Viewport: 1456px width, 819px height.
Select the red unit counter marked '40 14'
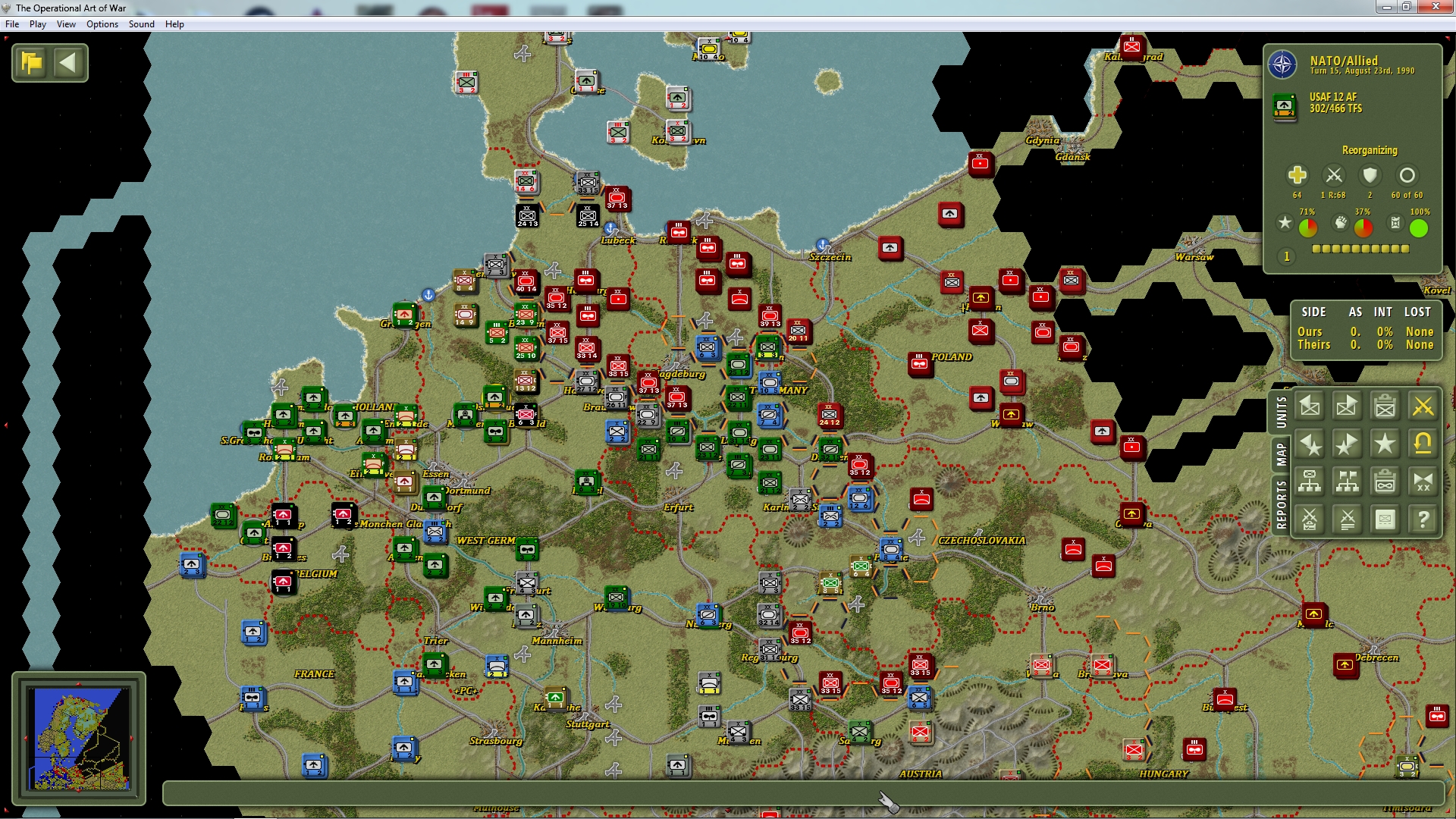click(526, 281)
